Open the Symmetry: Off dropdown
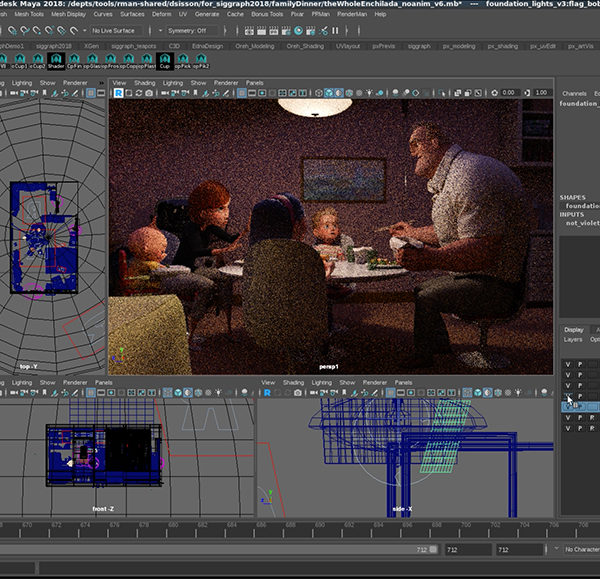This screenshot has width=600, height=579. point(192,31)
